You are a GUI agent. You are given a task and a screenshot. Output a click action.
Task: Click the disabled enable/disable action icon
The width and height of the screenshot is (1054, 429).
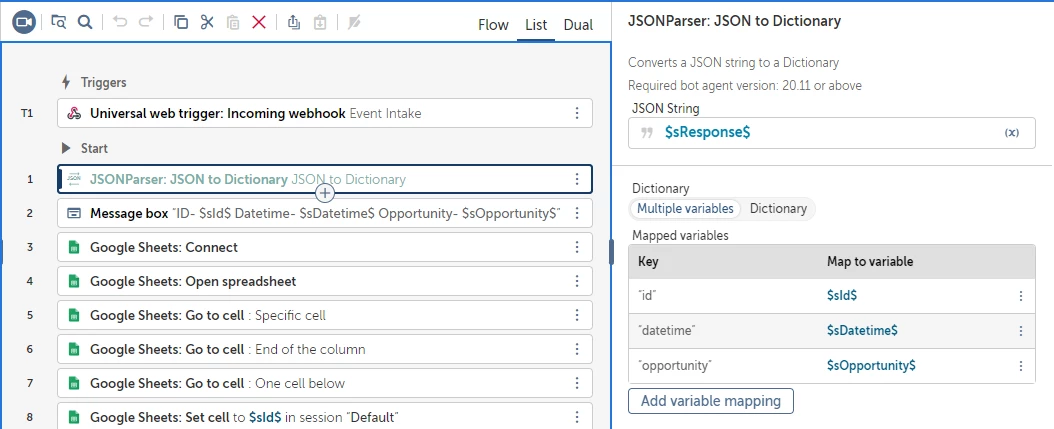tap(354, 22)
